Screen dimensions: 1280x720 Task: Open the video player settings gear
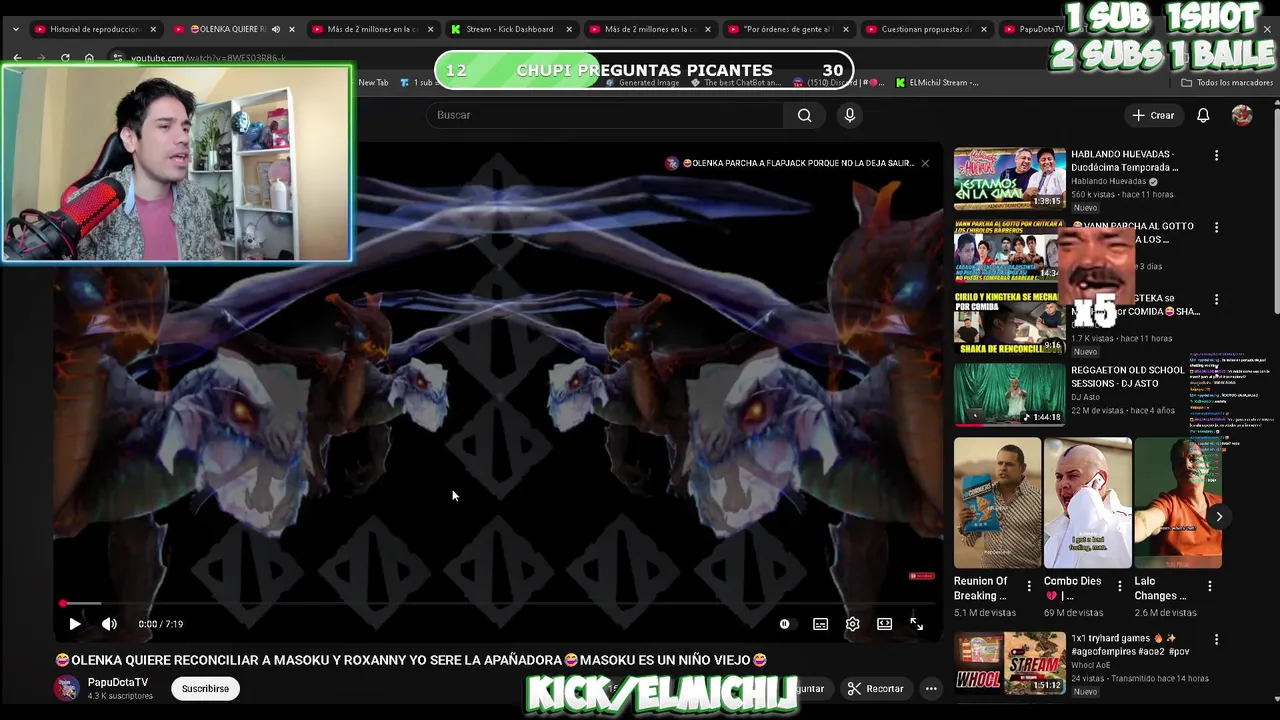pos(852,624)
